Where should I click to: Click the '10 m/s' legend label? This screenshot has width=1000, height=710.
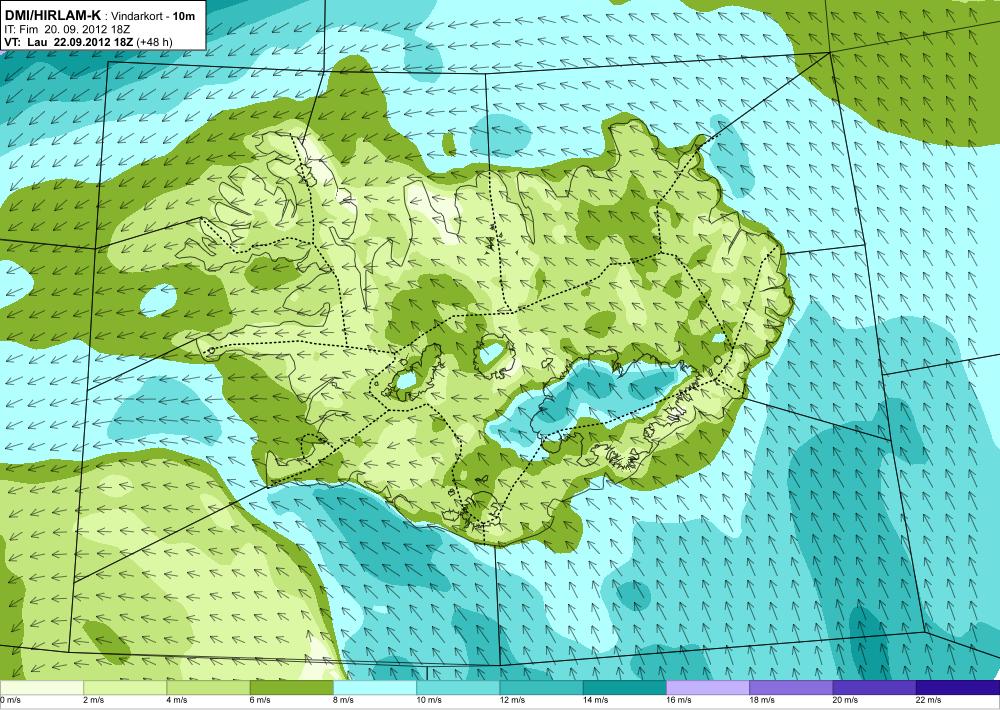[429, 700]
